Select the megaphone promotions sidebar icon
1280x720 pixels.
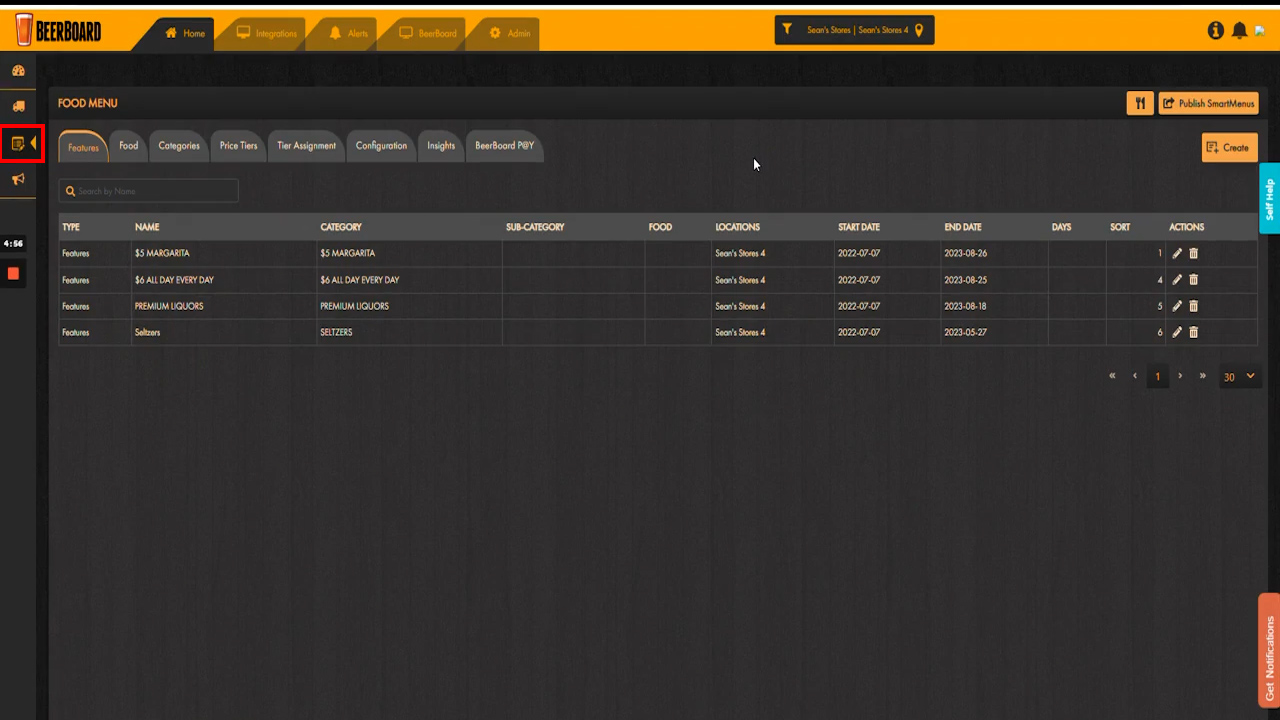pyautogui.click(x=18, y=179)
